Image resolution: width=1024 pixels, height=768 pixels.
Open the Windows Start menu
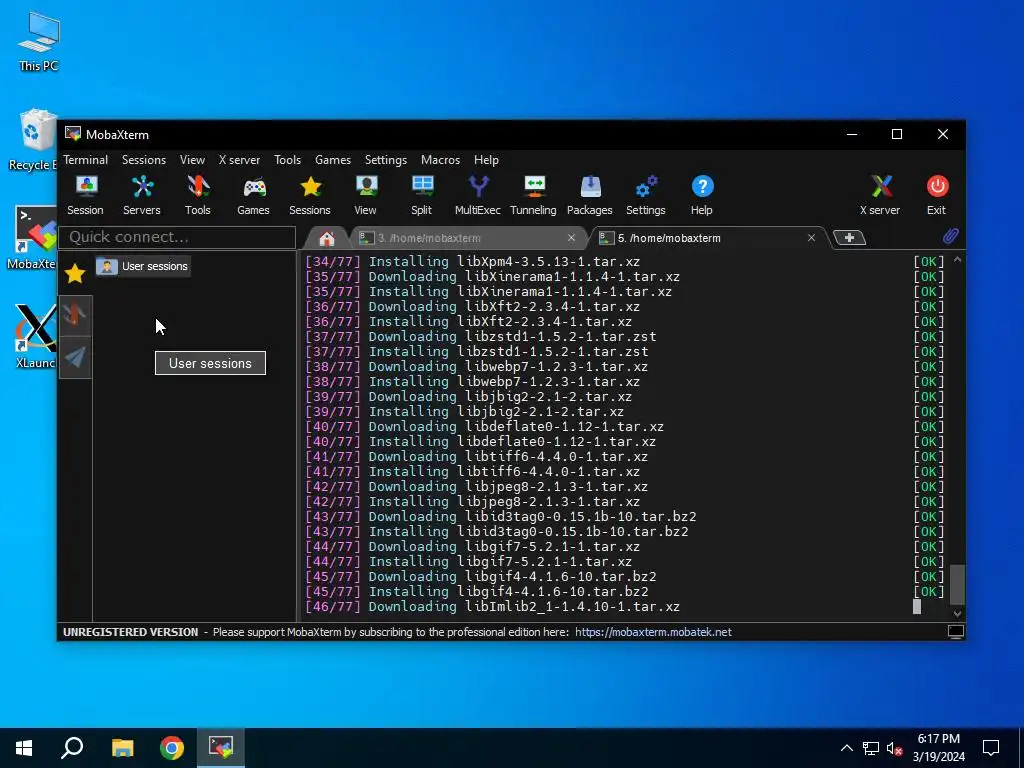coord(24,748)
